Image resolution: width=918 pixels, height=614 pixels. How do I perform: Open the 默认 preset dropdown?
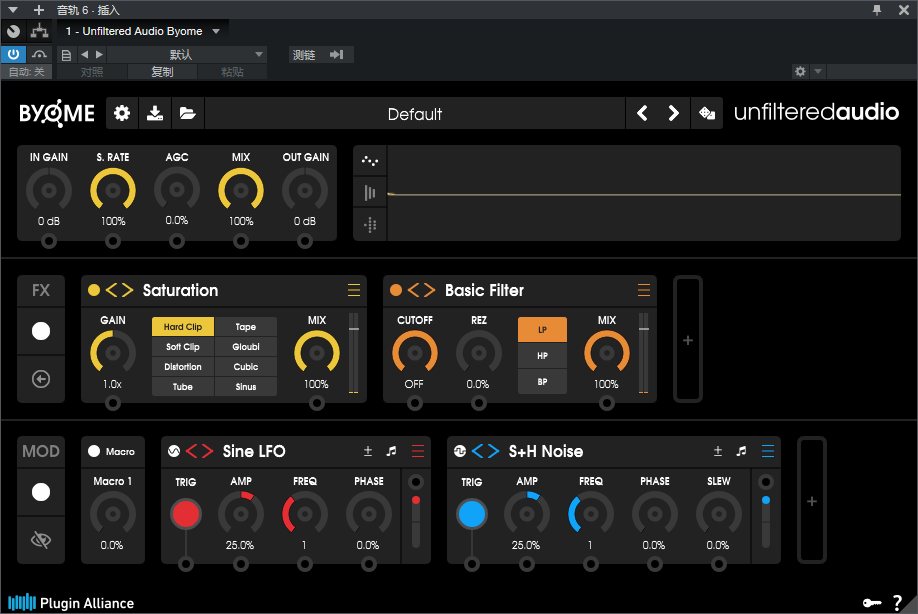click(186, 54)
